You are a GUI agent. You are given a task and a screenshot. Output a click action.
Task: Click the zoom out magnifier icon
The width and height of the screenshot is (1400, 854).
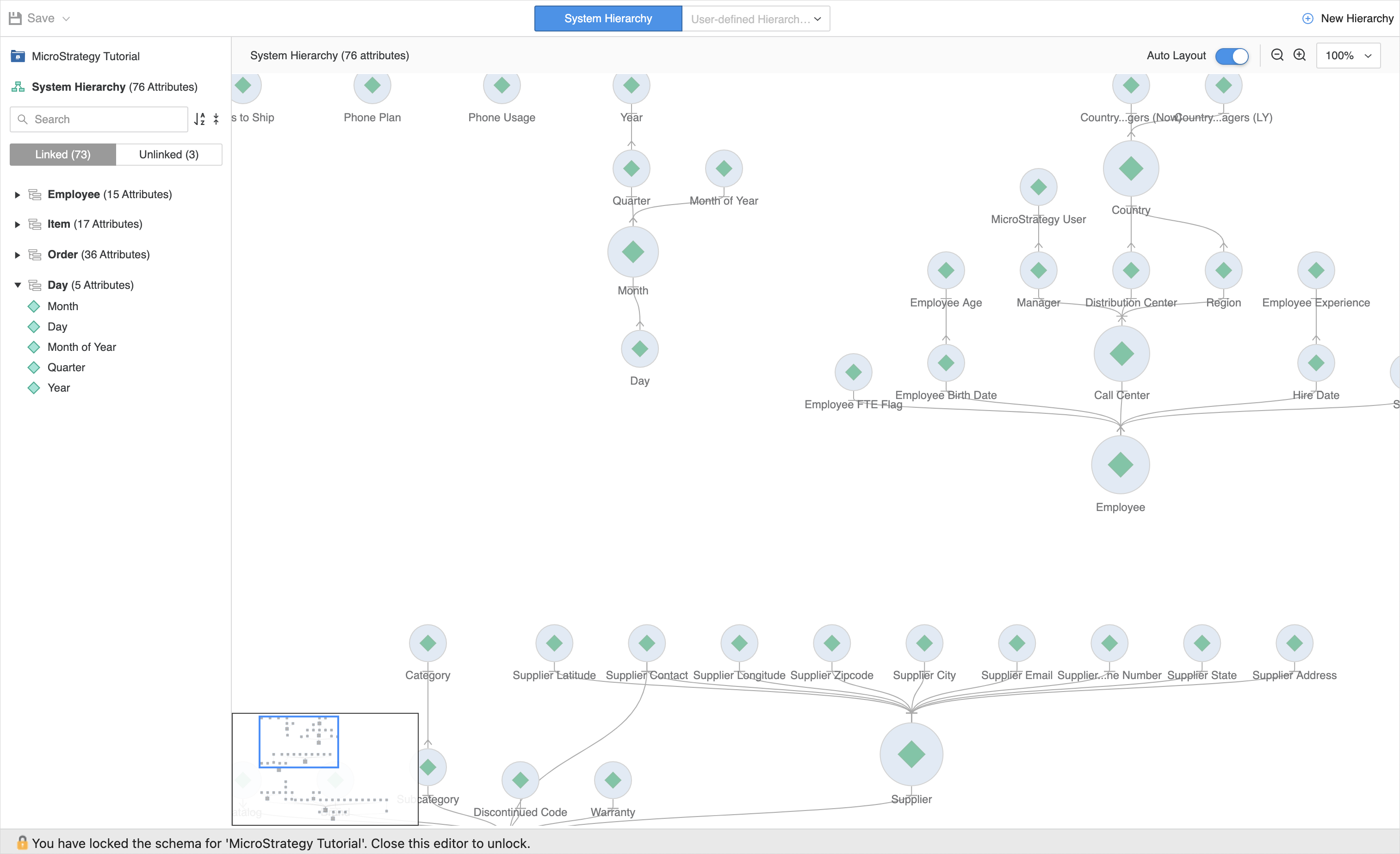coord(1277,55)
